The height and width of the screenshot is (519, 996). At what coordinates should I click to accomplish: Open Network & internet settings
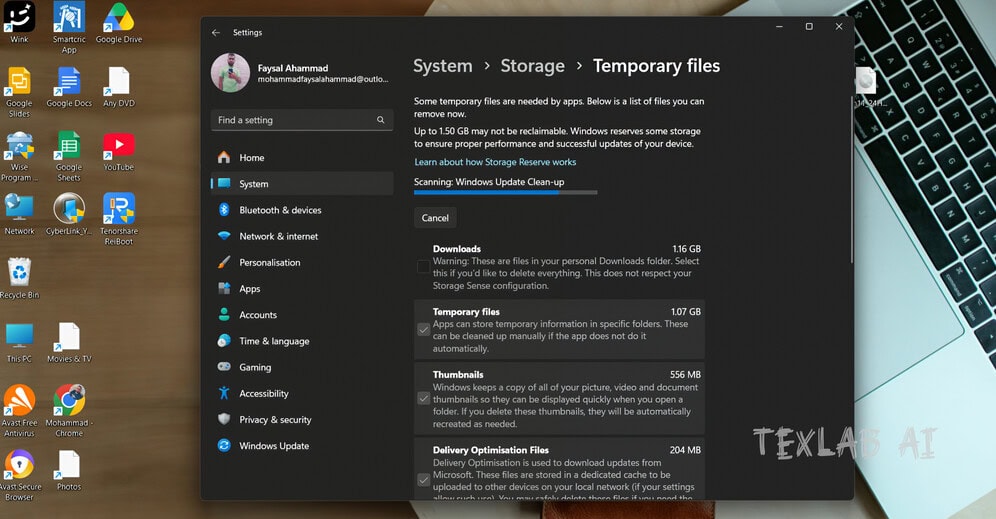[x=302, y=236]
